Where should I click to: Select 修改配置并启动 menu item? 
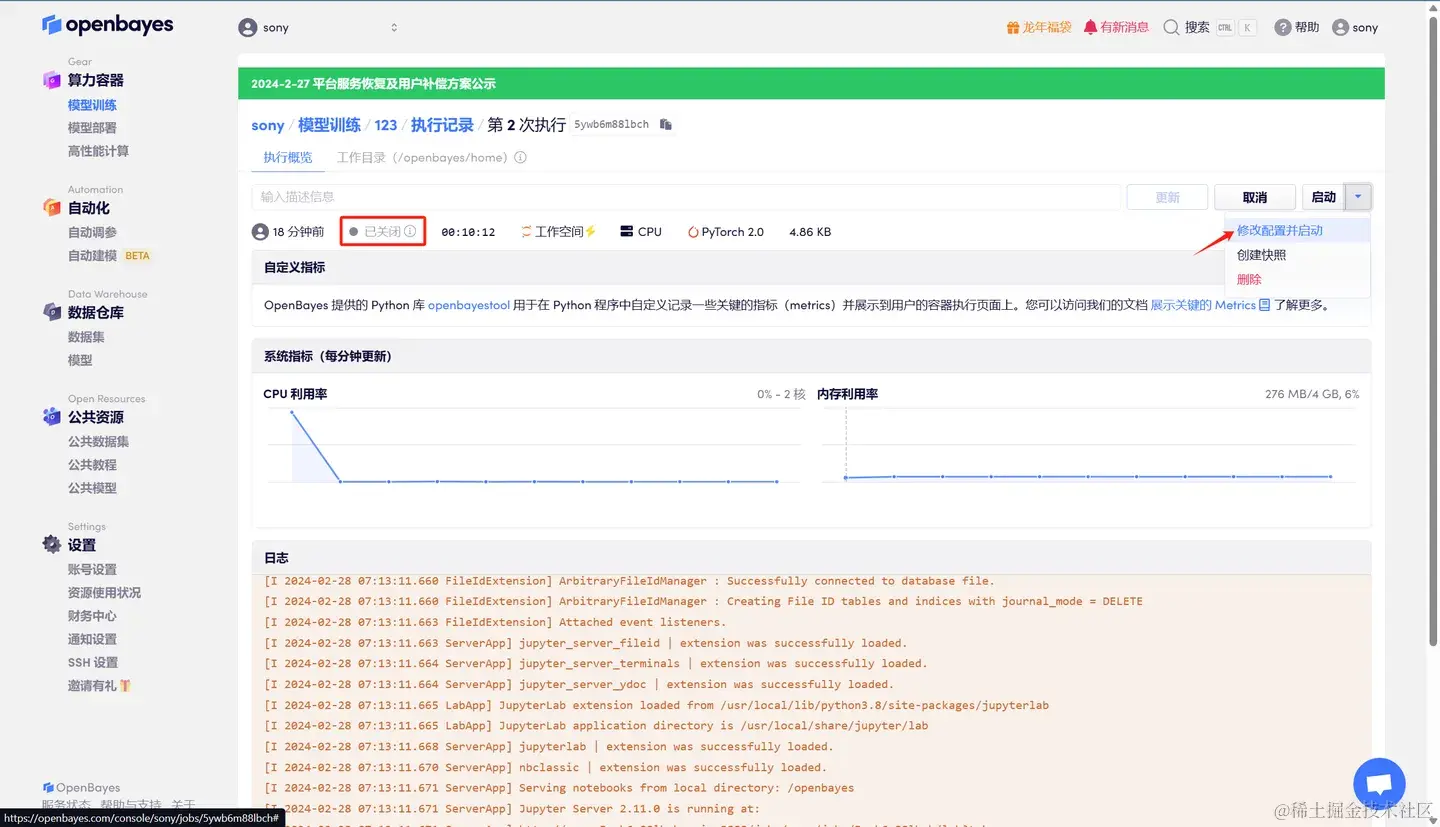click(1297, 230)
